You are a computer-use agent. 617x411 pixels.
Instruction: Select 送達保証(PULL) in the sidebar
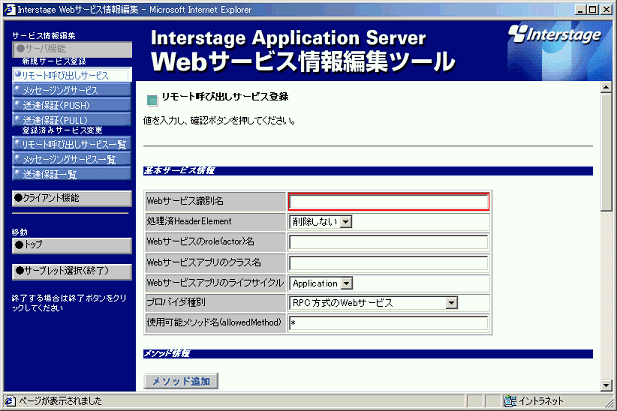click(72, 120)
